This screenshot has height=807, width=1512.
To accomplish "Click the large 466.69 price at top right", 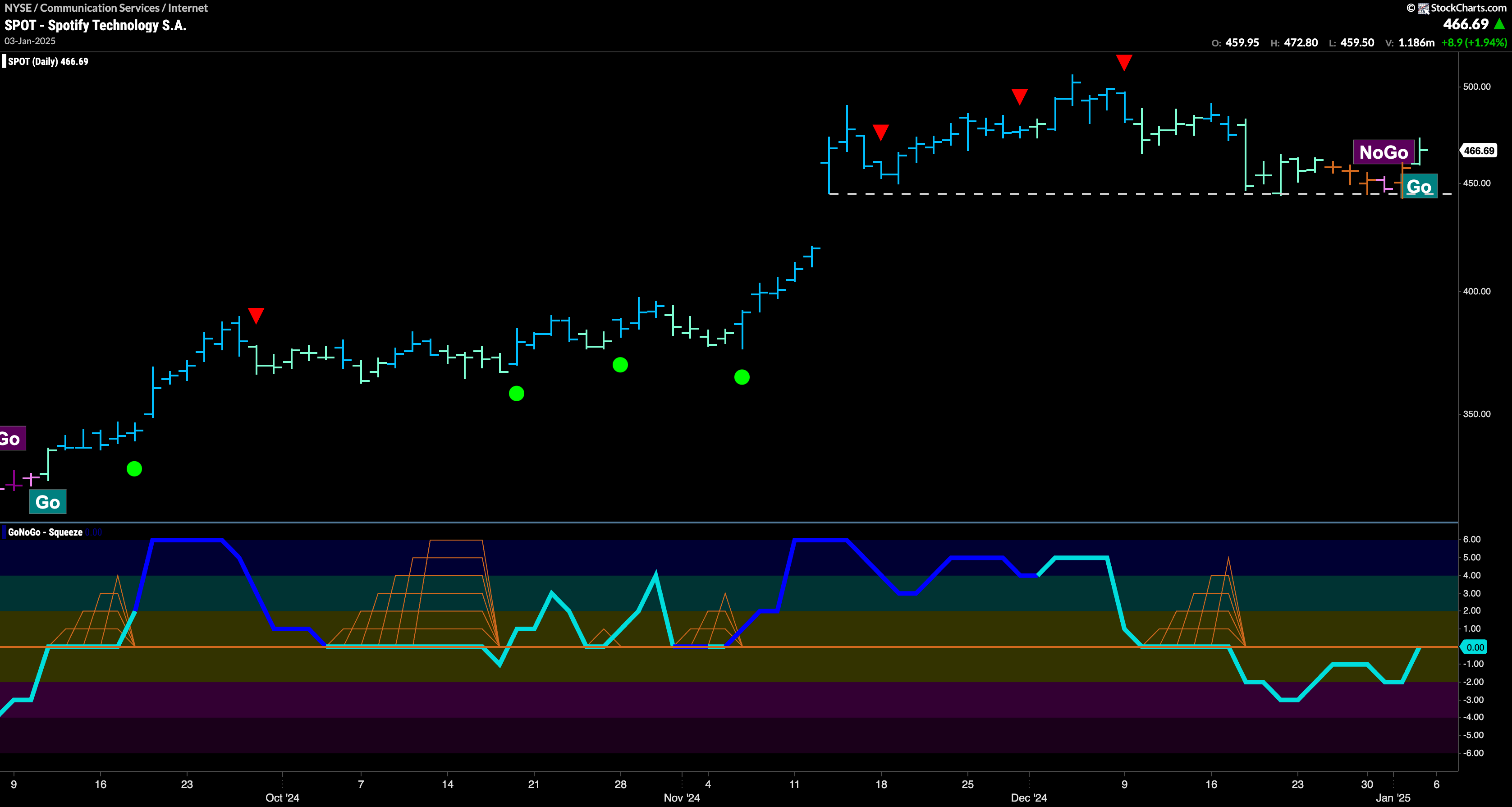I will pyautogui.click(x=1466, y=24).
